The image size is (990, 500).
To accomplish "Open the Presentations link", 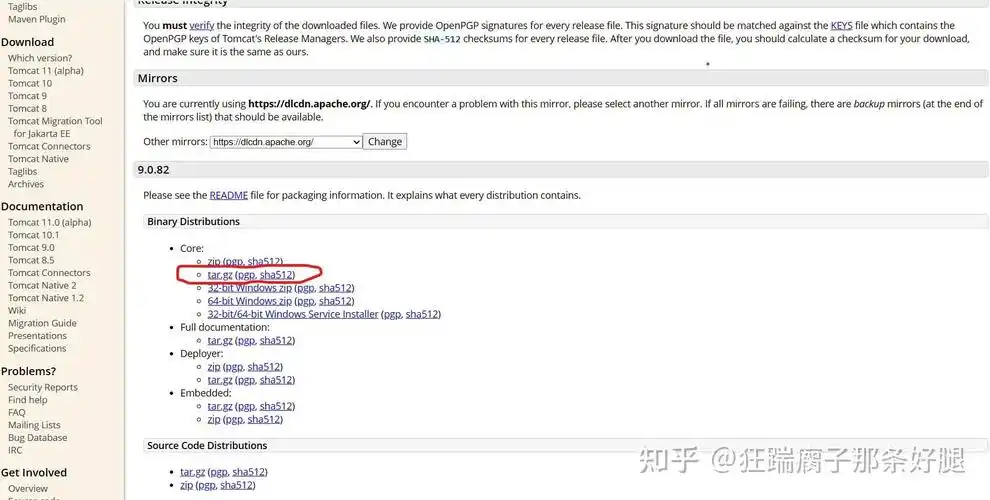I will point(37,336).
